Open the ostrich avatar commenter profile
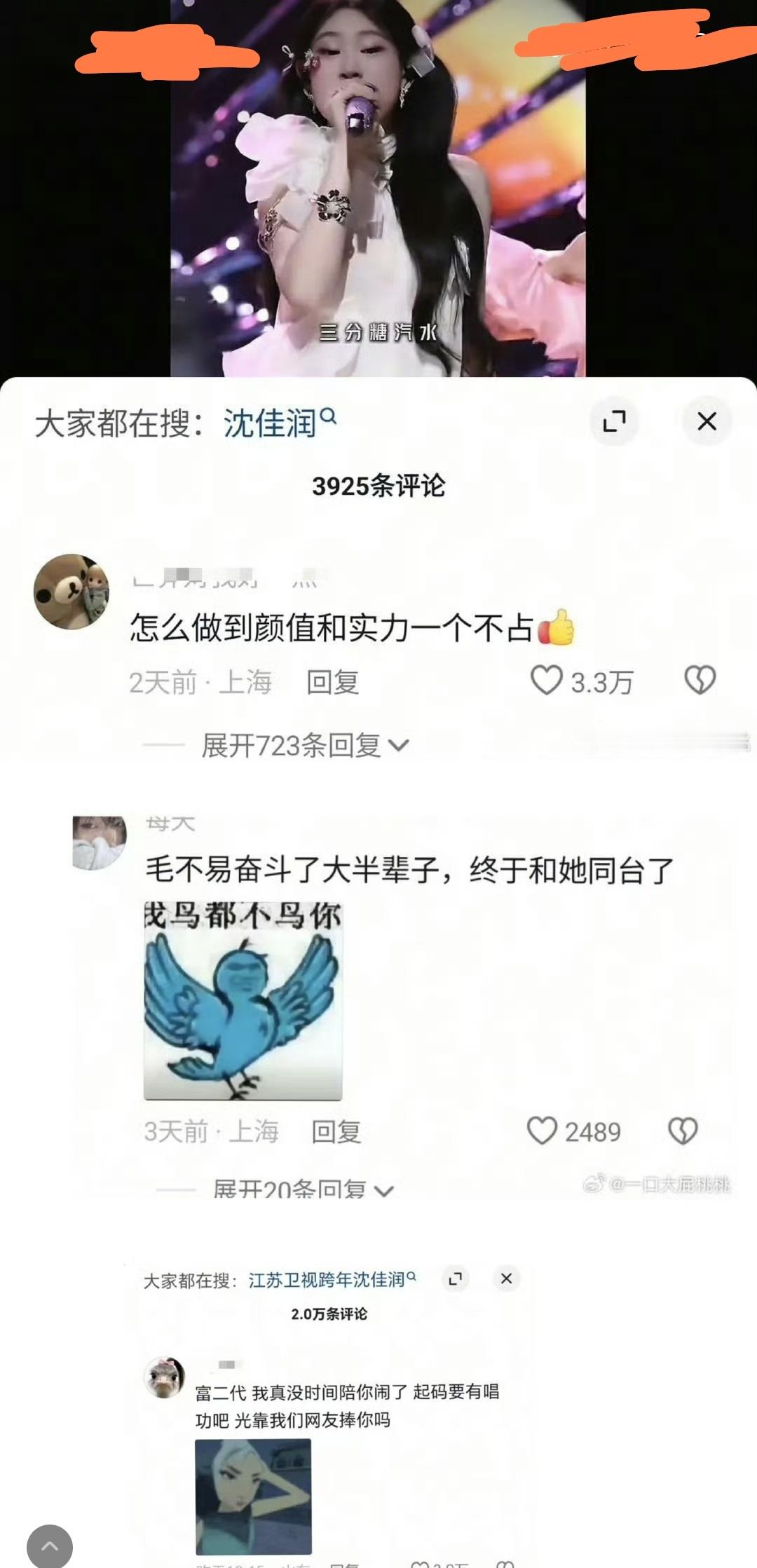The height and width of the screenshot is (1568, 757). (164, 1377)
